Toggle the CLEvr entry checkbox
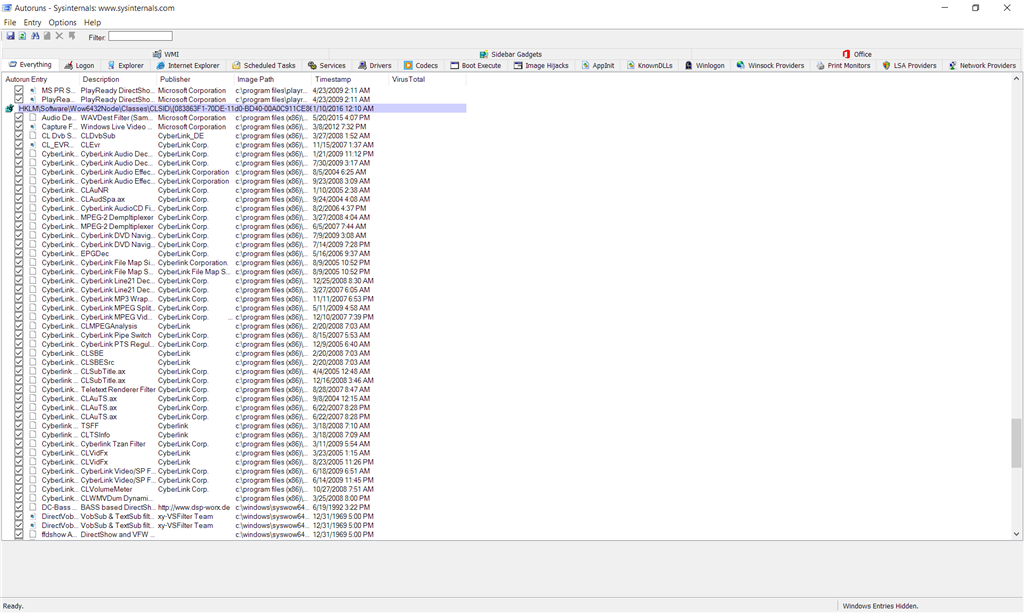This screenshot has height=613, width=1024. click(19, 145)
